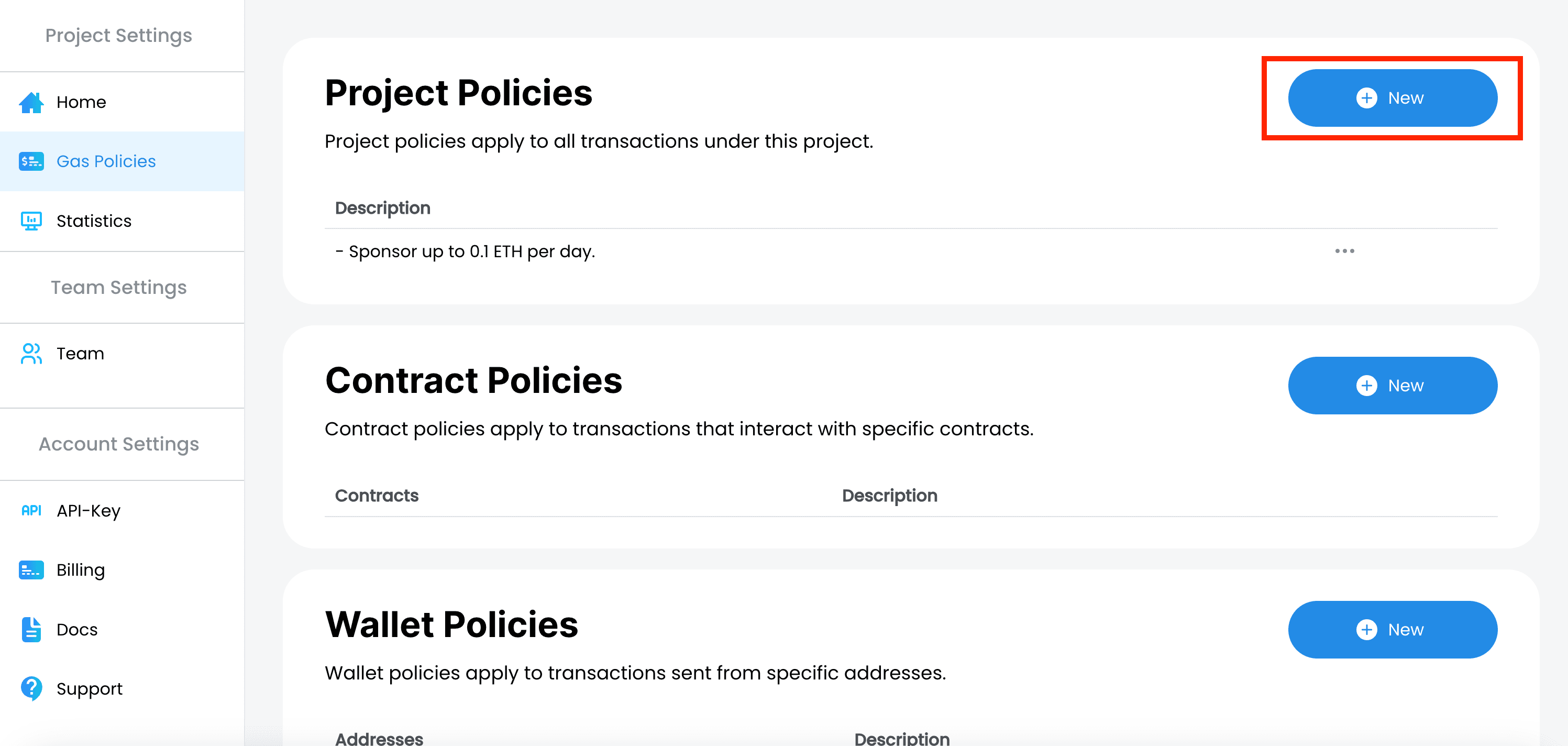
Task: Click the Project Policies Description column header
Action: pyautogui.click(x=383, y=209)
